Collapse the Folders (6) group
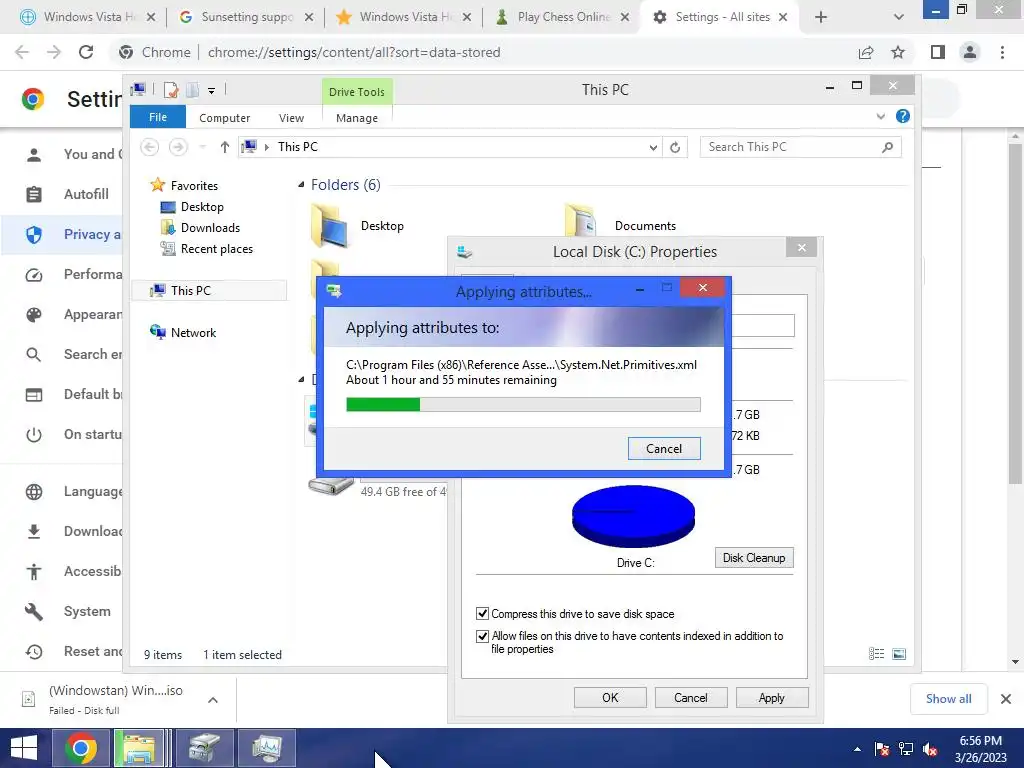This screenshot has width=1024, height=768. pyautogui.click(x=301, y=185)
